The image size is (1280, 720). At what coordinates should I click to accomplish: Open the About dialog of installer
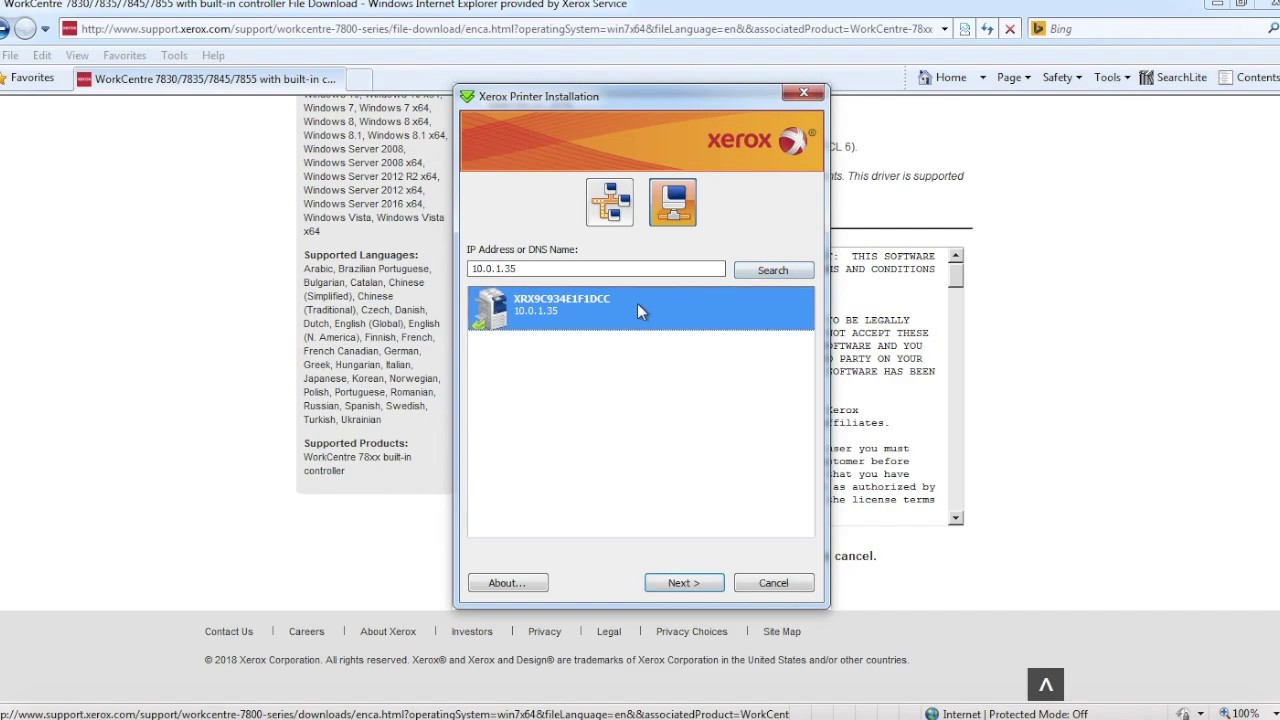507,583
